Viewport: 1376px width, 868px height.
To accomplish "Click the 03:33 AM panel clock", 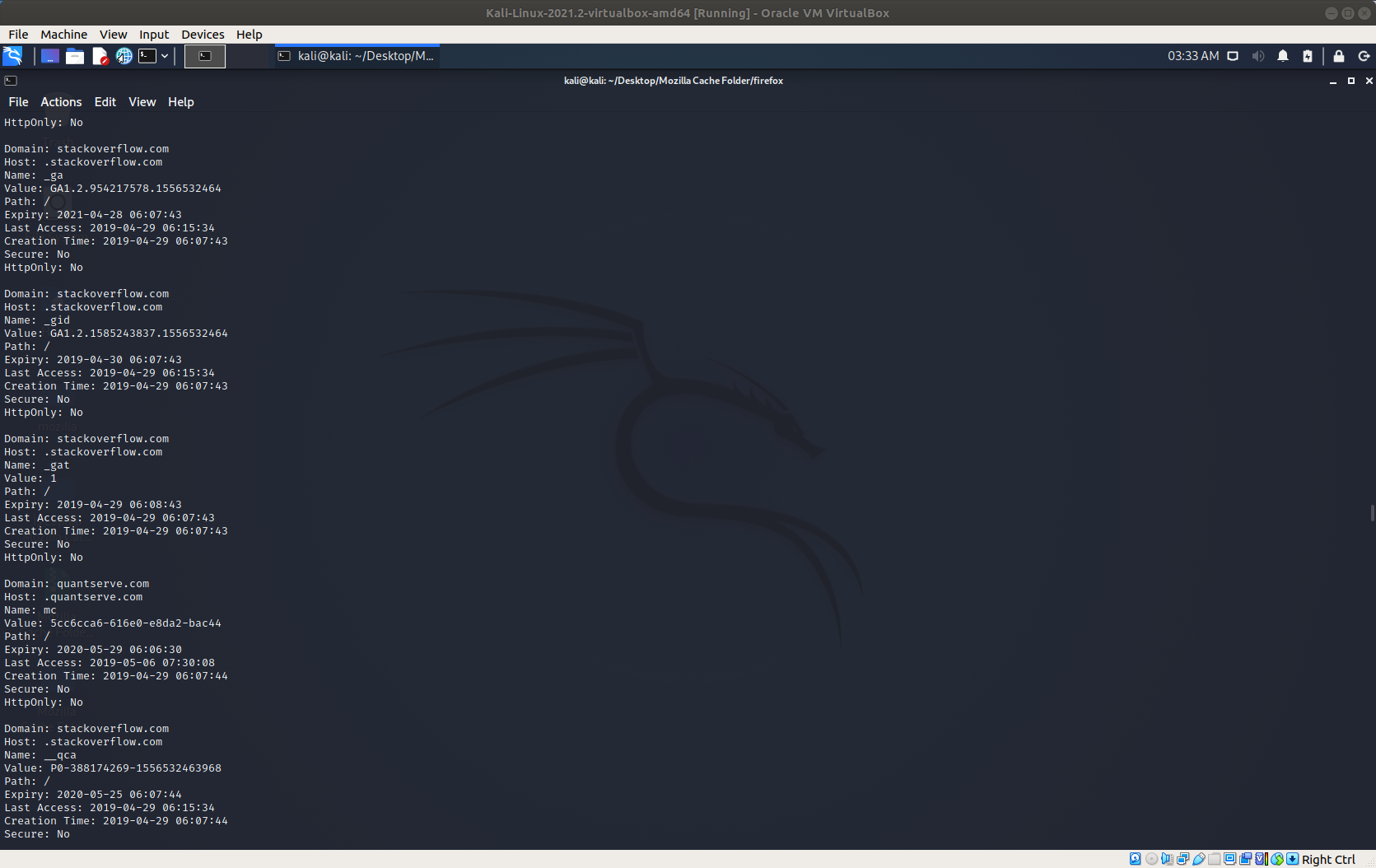I will pos(1193,56).
